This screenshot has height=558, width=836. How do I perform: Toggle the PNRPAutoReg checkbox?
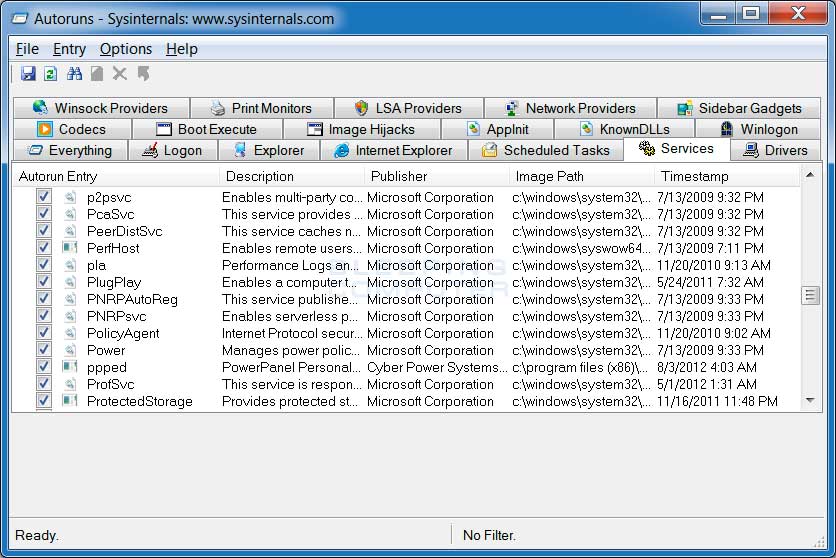click(44, 299)
